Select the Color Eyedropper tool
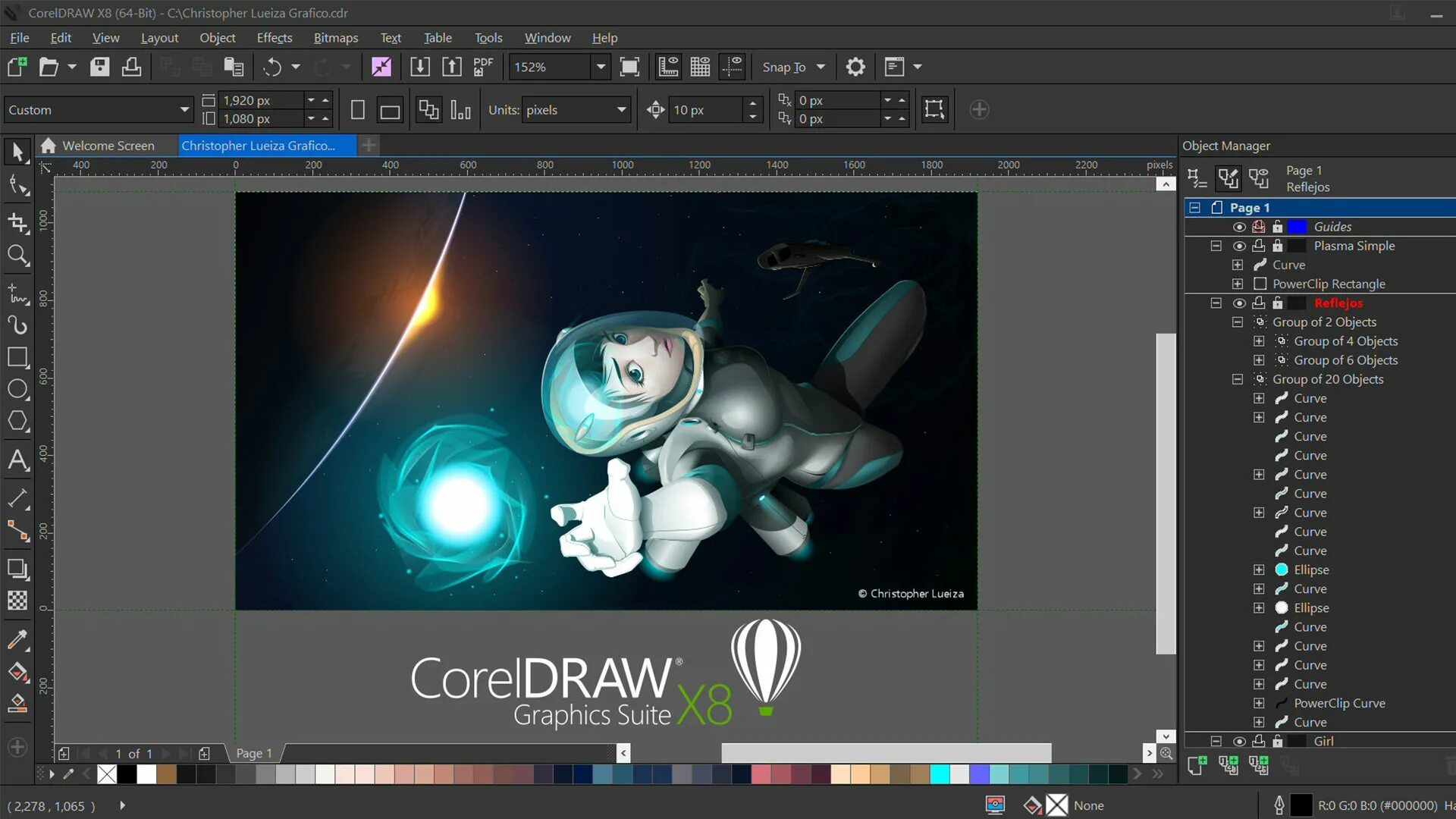The height and width of the screenshot is (819, 1456). click(17, 639)
